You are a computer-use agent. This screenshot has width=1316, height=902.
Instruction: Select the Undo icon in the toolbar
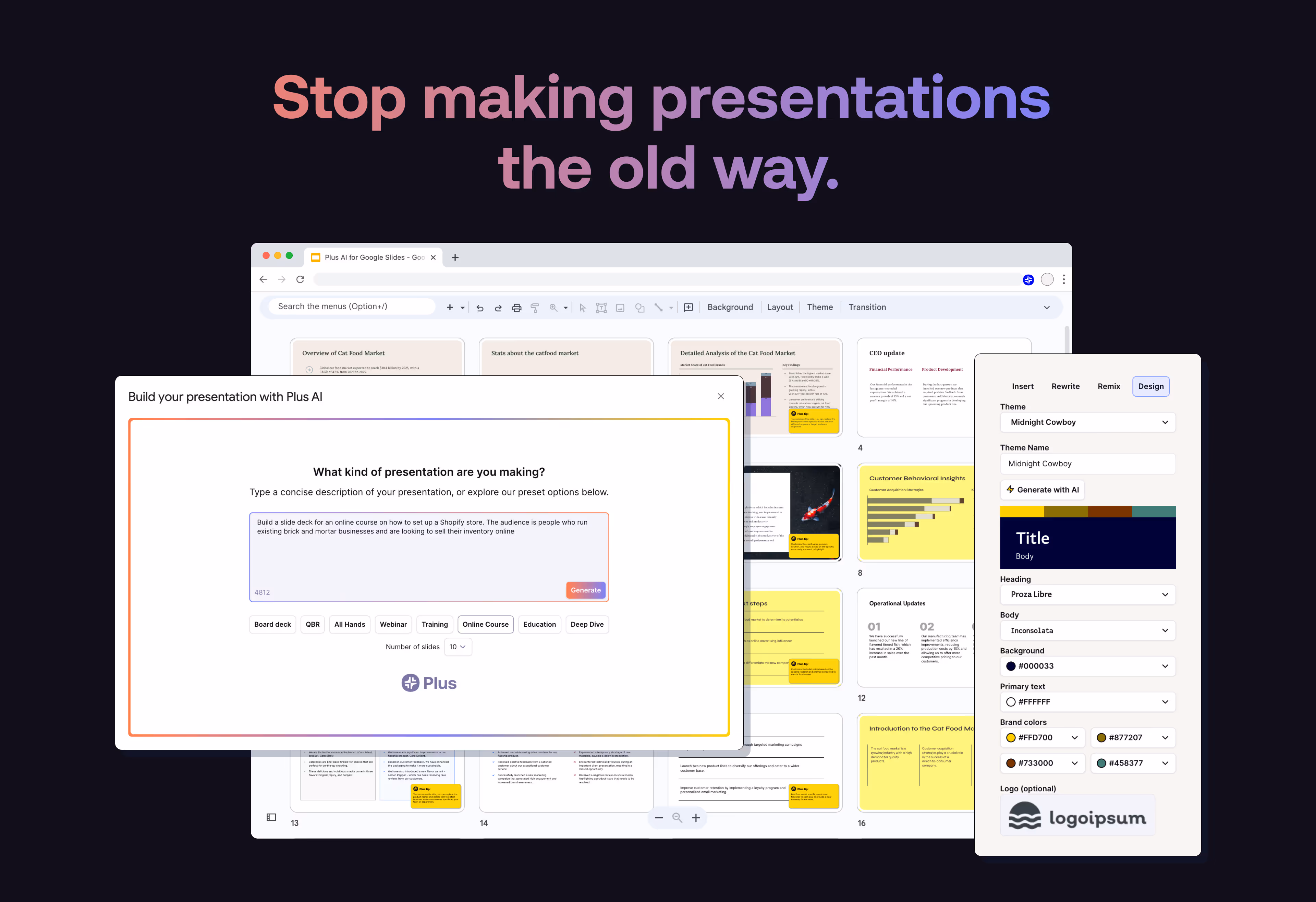pos(480,307)
